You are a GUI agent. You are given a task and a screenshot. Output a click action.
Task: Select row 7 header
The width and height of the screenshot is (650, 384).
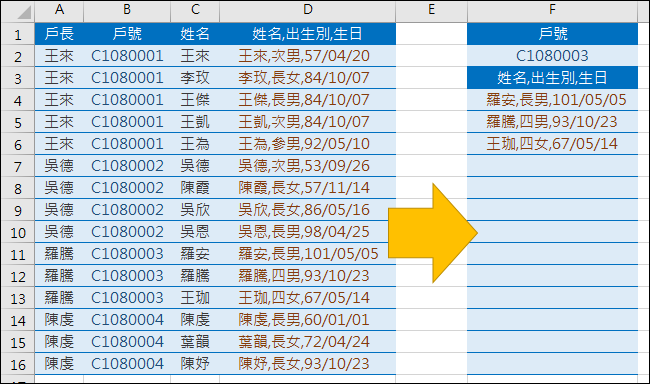click(18, 166)
